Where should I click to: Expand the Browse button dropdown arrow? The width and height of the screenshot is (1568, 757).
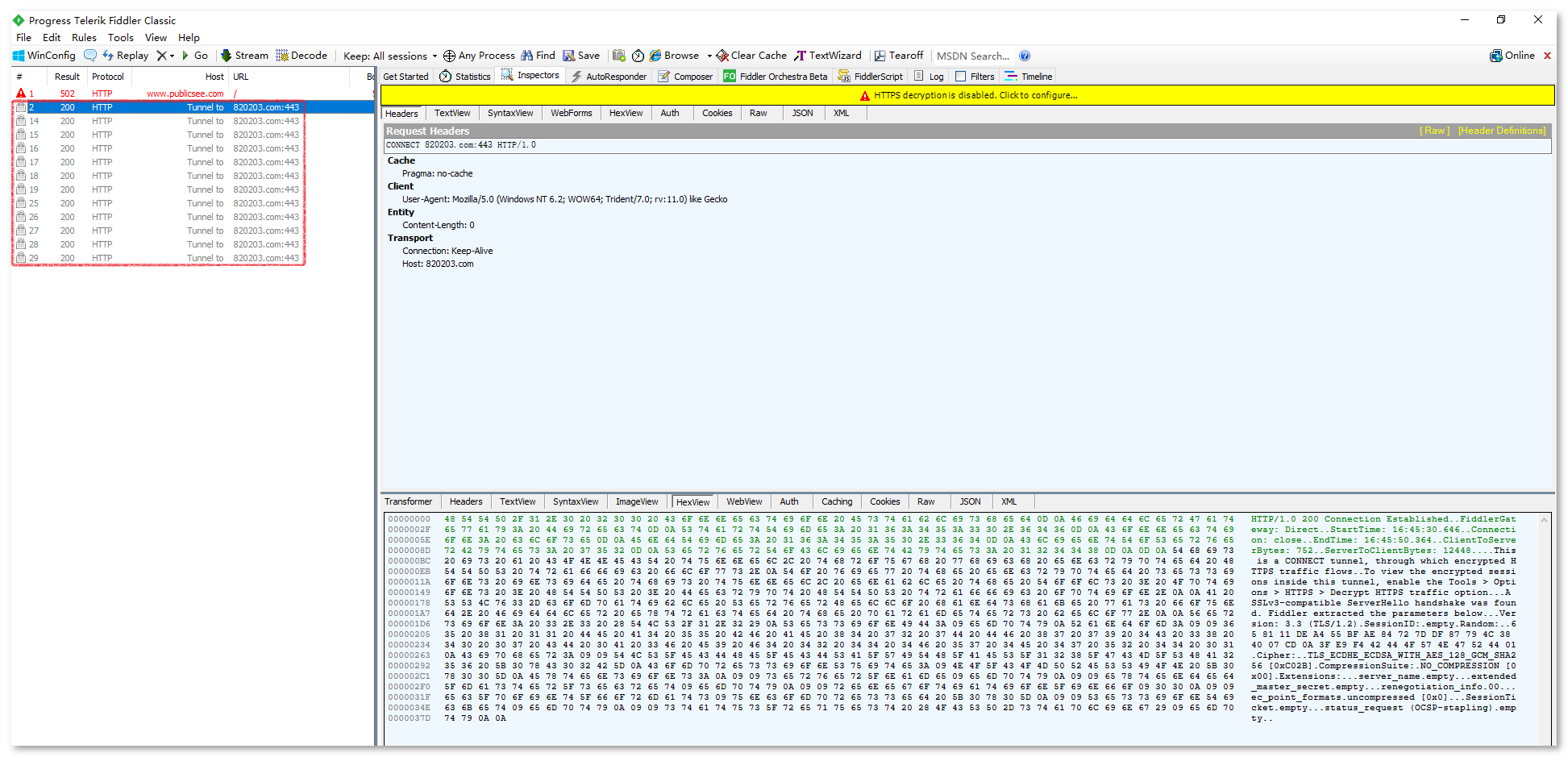(709, 55)
